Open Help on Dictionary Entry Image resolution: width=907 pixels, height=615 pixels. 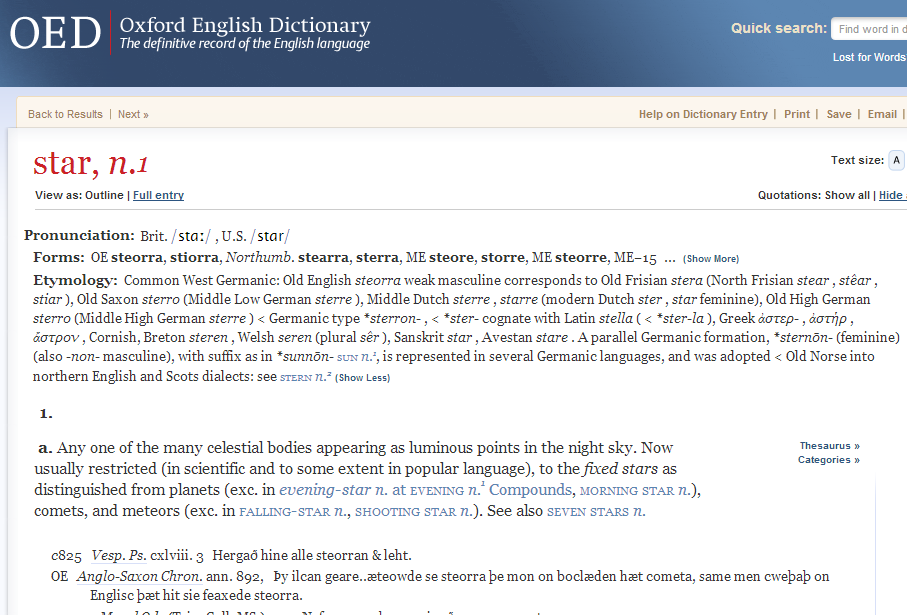703,115
